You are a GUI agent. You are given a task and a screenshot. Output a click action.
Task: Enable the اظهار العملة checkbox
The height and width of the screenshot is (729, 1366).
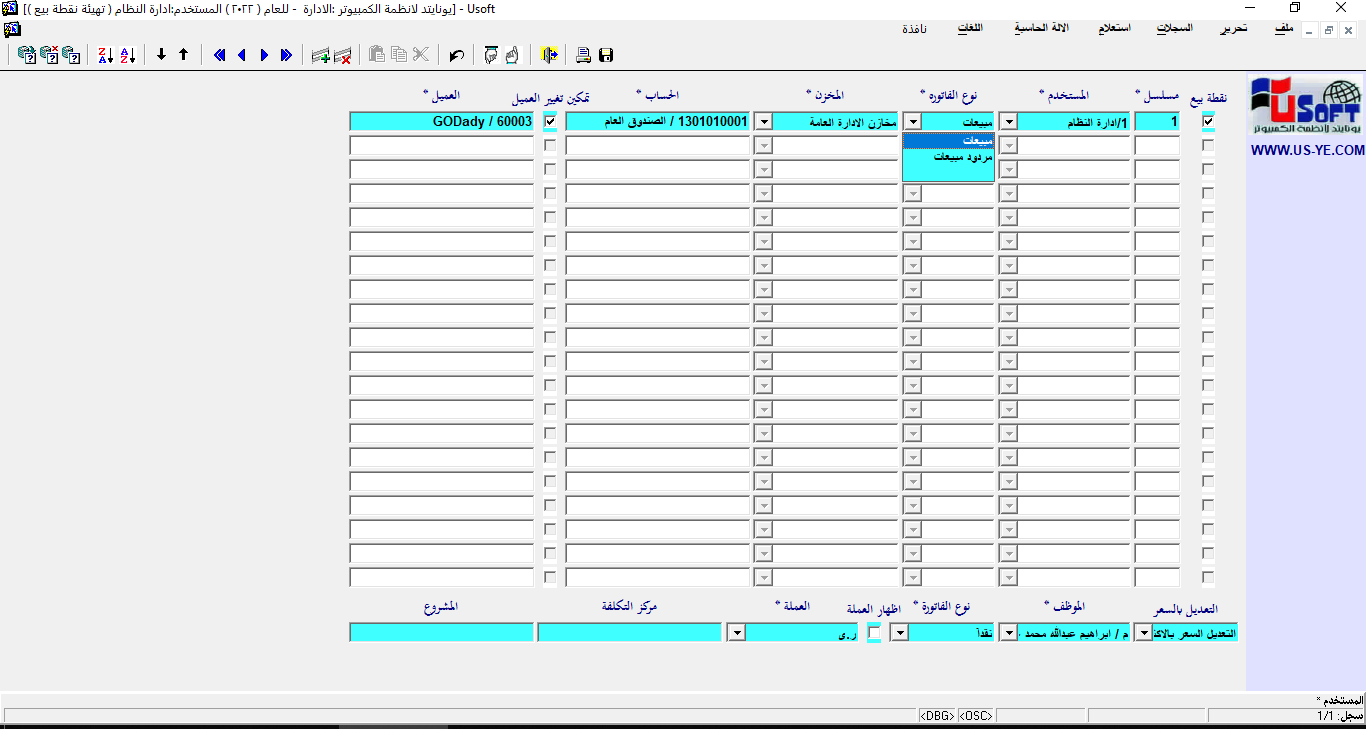tap(874, 632)
